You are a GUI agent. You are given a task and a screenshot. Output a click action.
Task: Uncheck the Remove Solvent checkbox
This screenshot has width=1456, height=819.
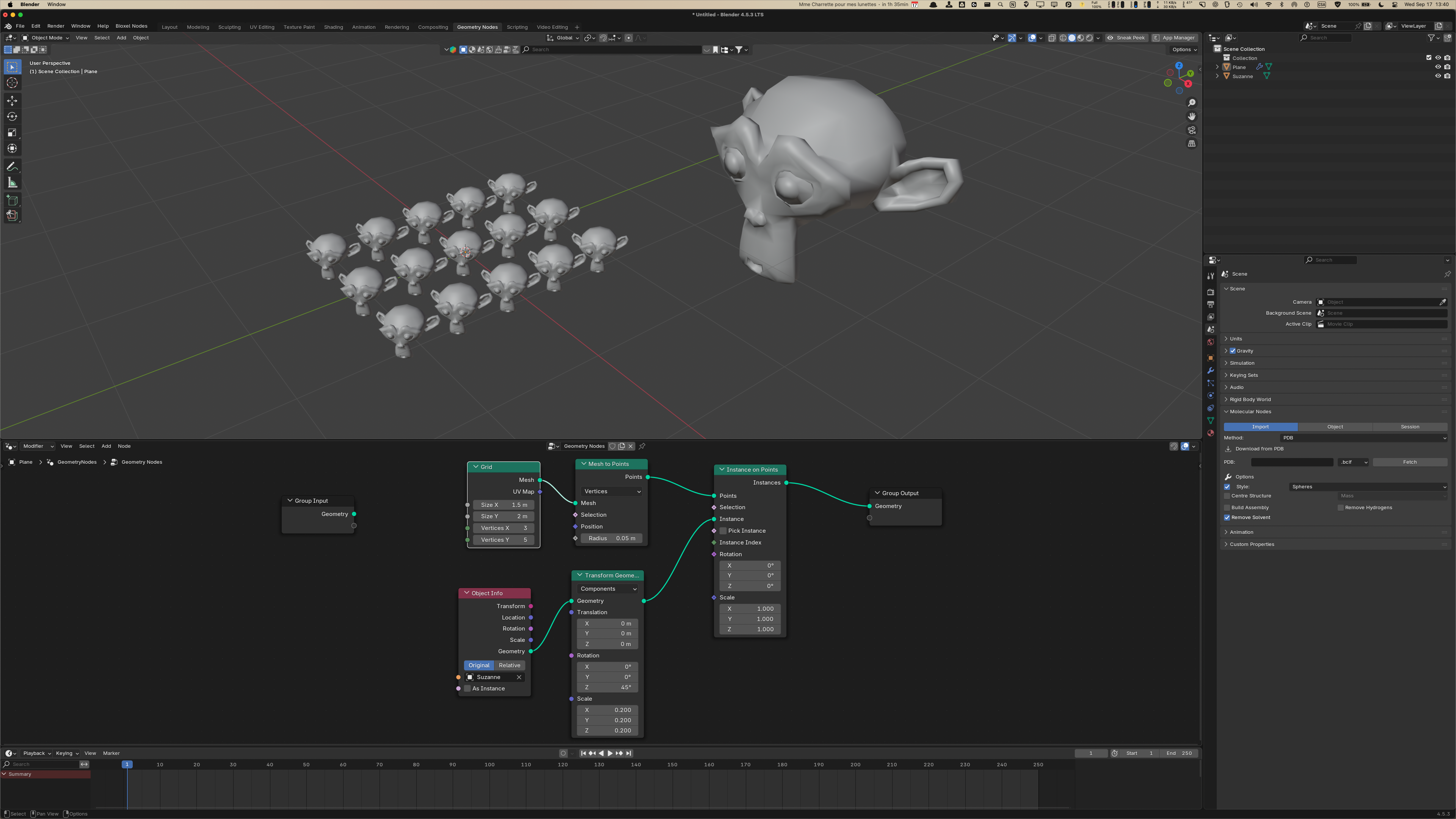tap(1227, 518)
